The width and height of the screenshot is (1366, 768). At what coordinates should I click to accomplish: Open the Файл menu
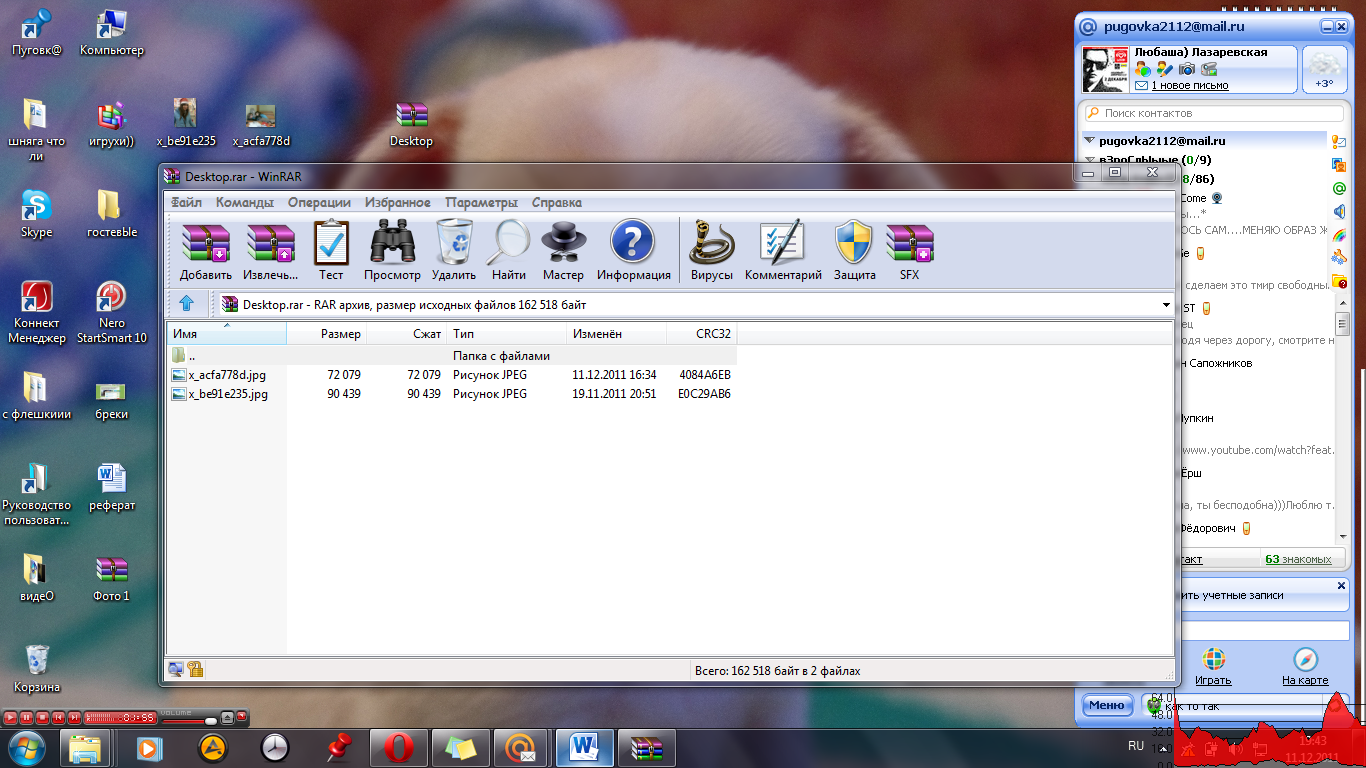186,202
